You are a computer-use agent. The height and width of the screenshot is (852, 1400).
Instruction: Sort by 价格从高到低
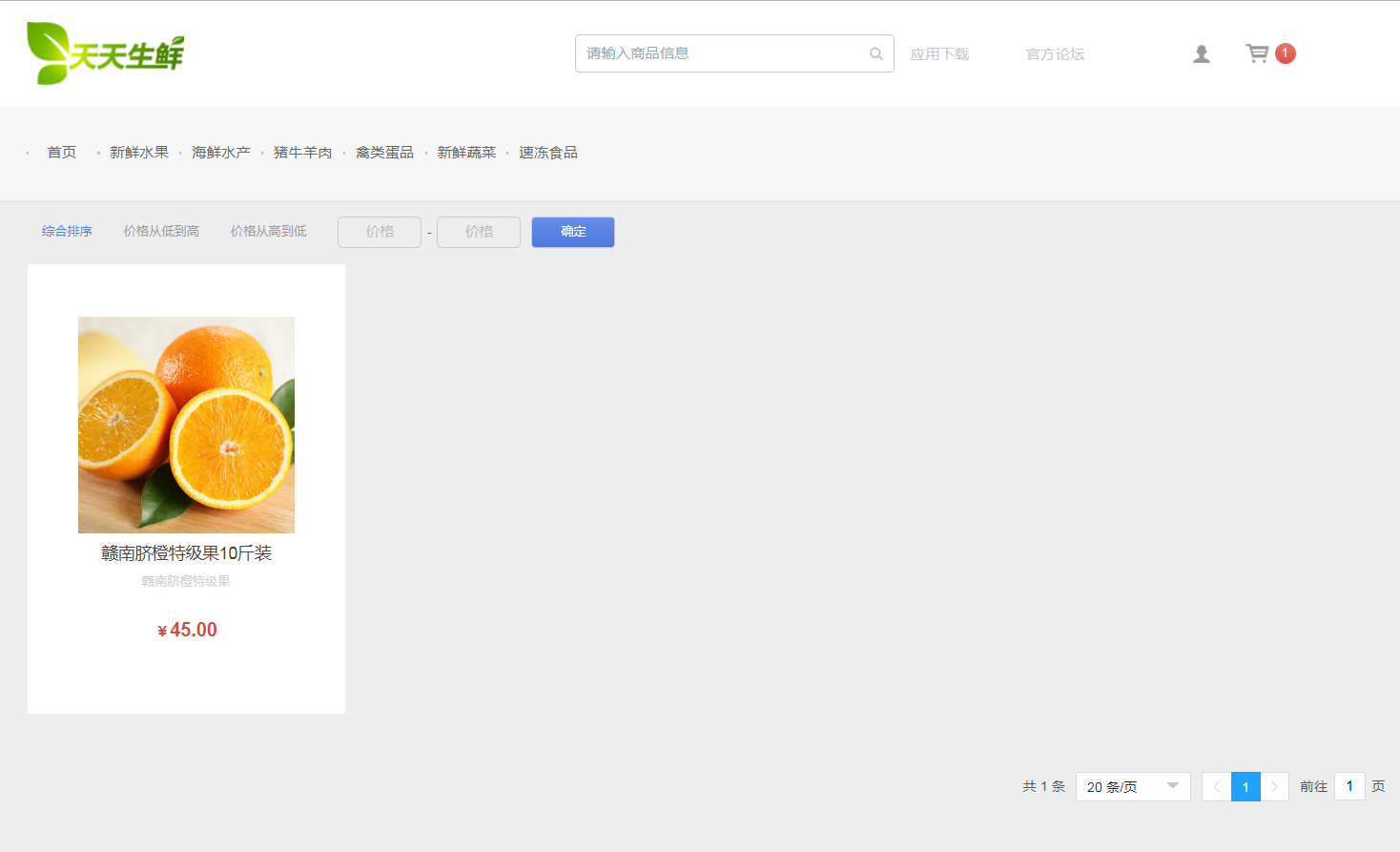pos(269,231)
